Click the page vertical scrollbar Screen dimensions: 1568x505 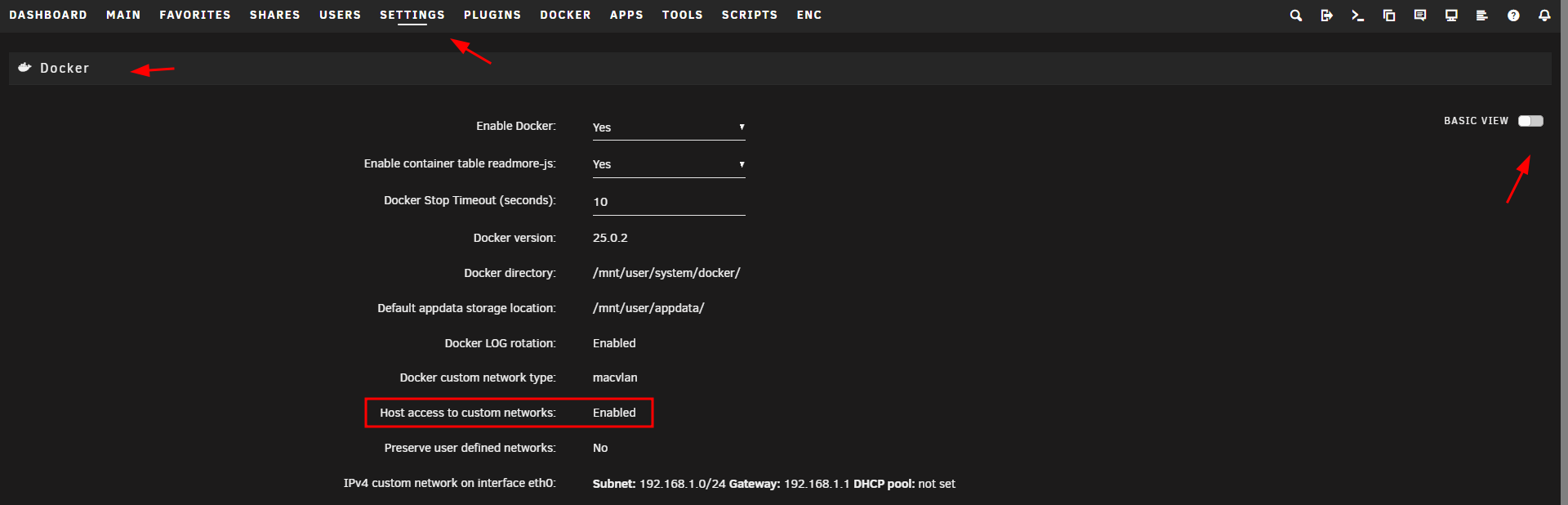(x=1564, y=252)
